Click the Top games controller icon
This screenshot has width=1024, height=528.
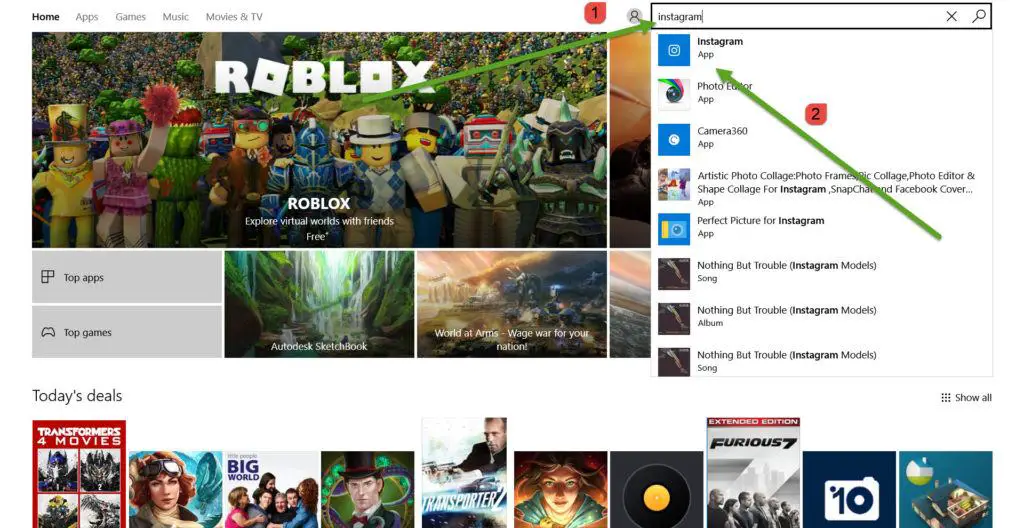[48, 332]
